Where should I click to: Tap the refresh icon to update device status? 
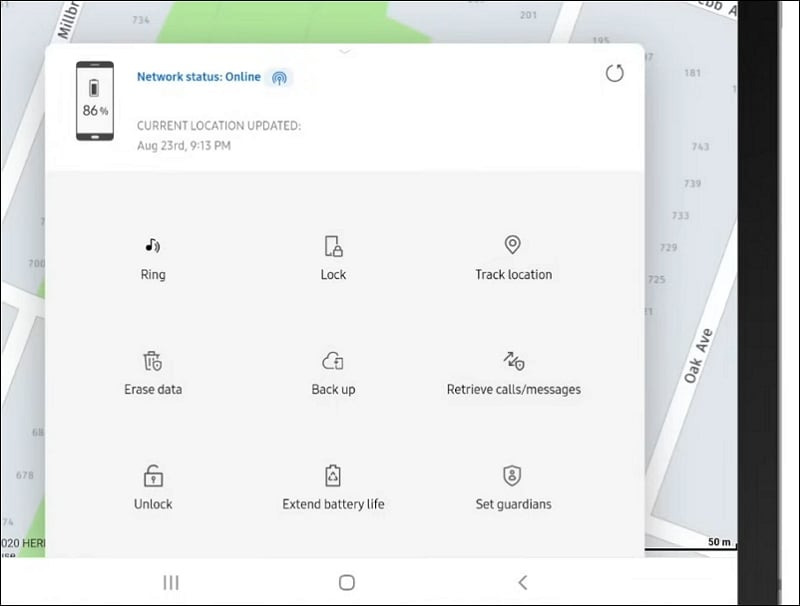[615, 74]
